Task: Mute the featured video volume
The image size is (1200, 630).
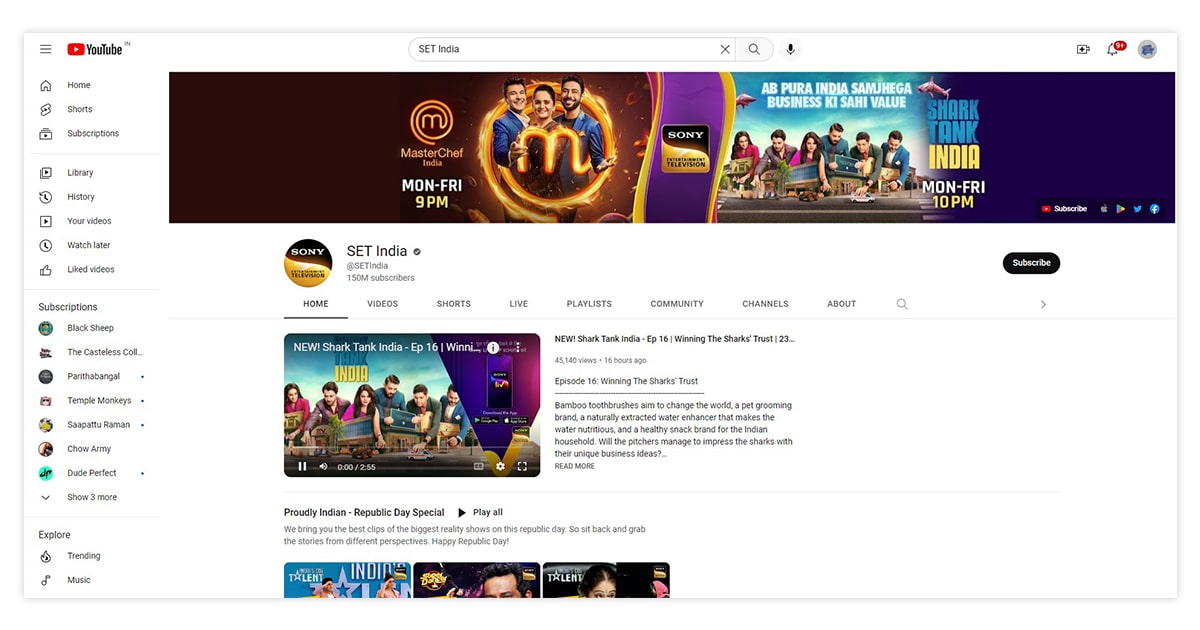Action: pos(323,466)
